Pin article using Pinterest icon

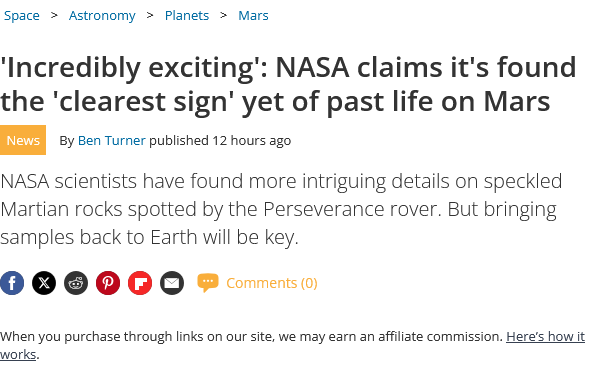(108, 283)
